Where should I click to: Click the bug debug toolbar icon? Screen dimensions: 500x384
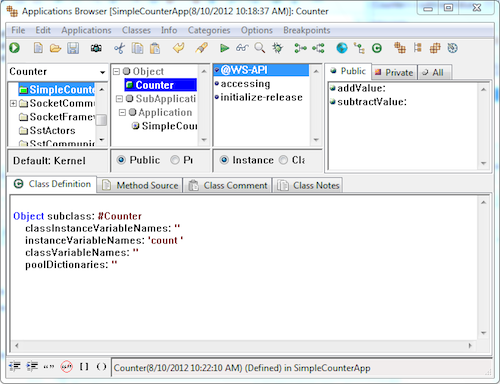click(x=277, y=48)
